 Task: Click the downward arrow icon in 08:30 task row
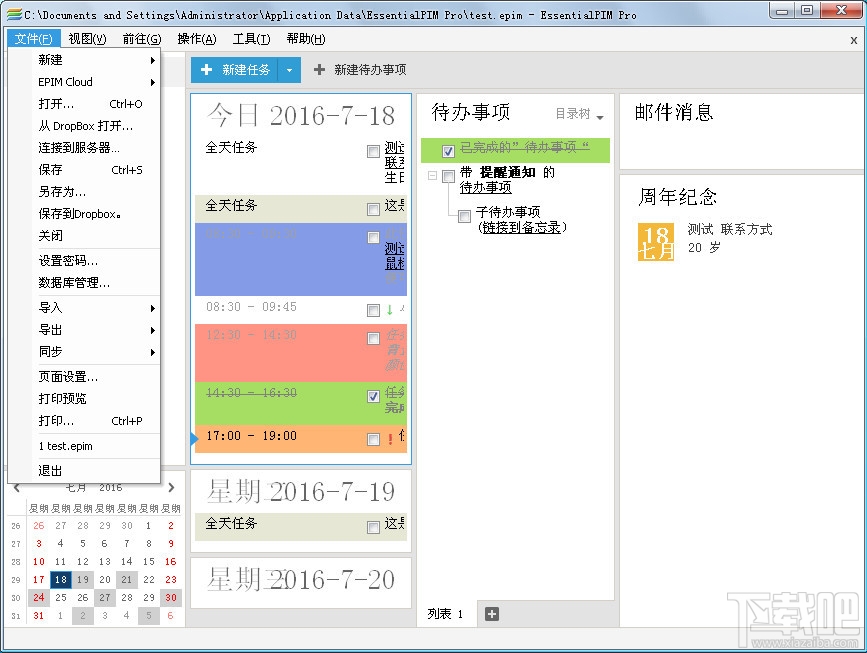[389, 309]
